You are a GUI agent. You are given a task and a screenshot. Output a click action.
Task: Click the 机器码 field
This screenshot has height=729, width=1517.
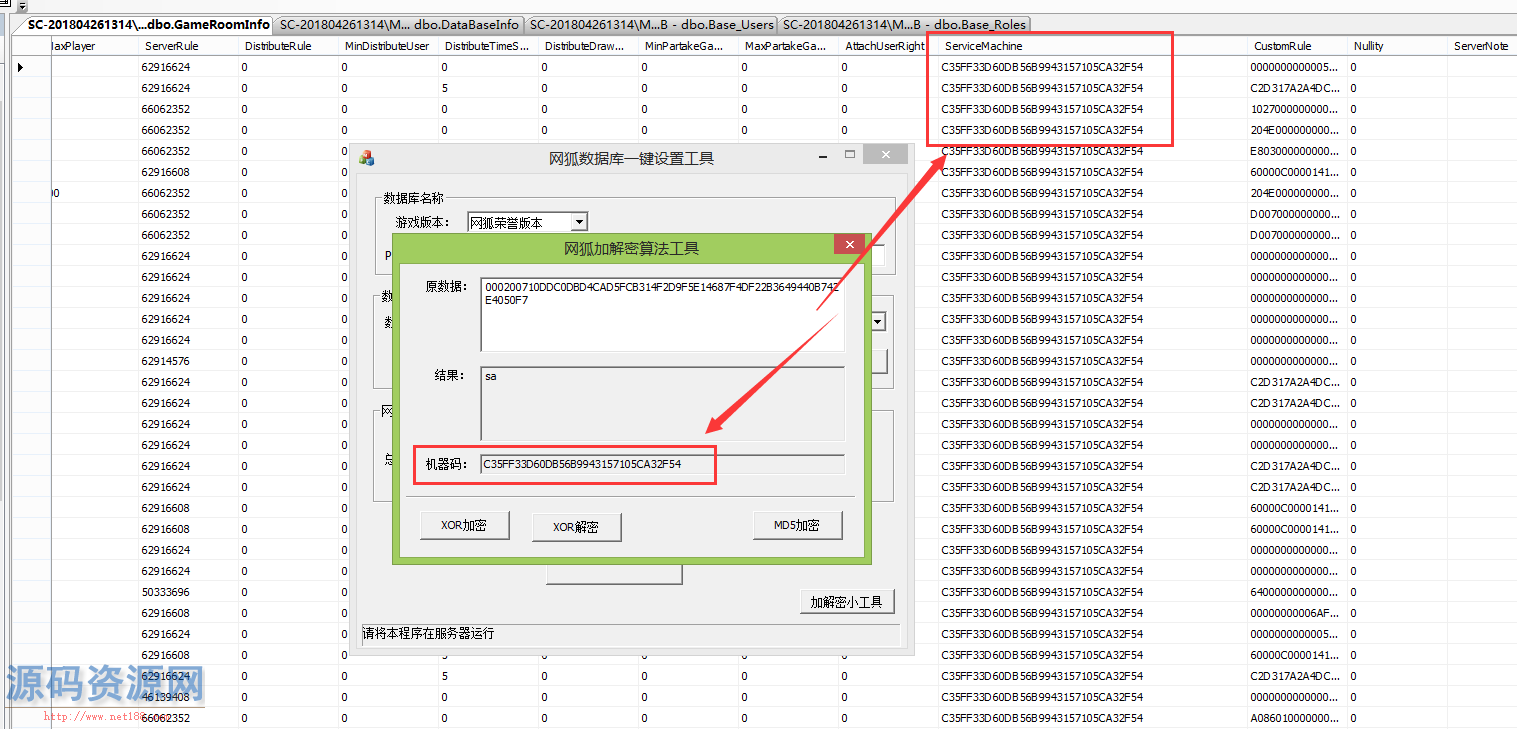pos(661,464)
